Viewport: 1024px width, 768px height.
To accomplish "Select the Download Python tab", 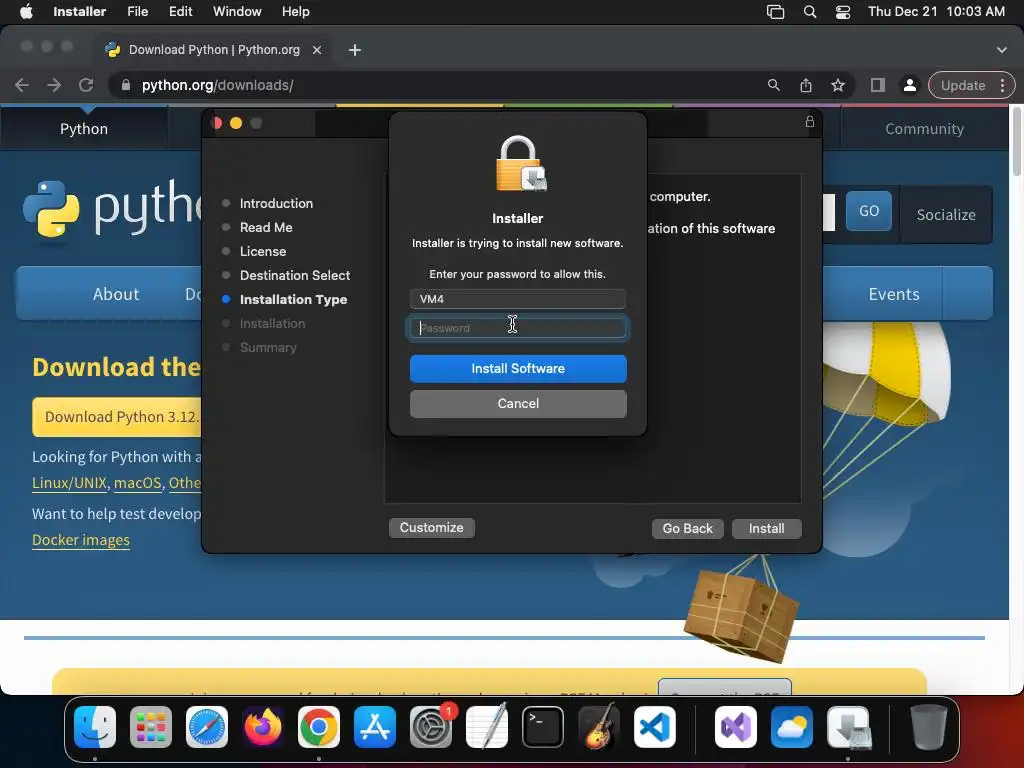I will click(x=214, y=50).
